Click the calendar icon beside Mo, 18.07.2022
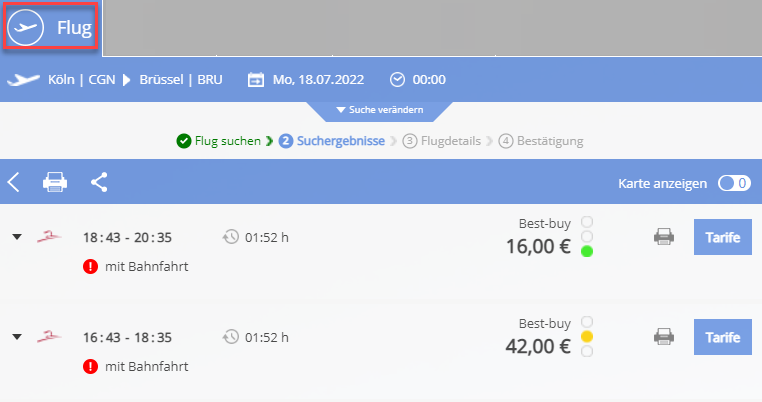This screenshot has width=762, height=402. tap(256, 80)
